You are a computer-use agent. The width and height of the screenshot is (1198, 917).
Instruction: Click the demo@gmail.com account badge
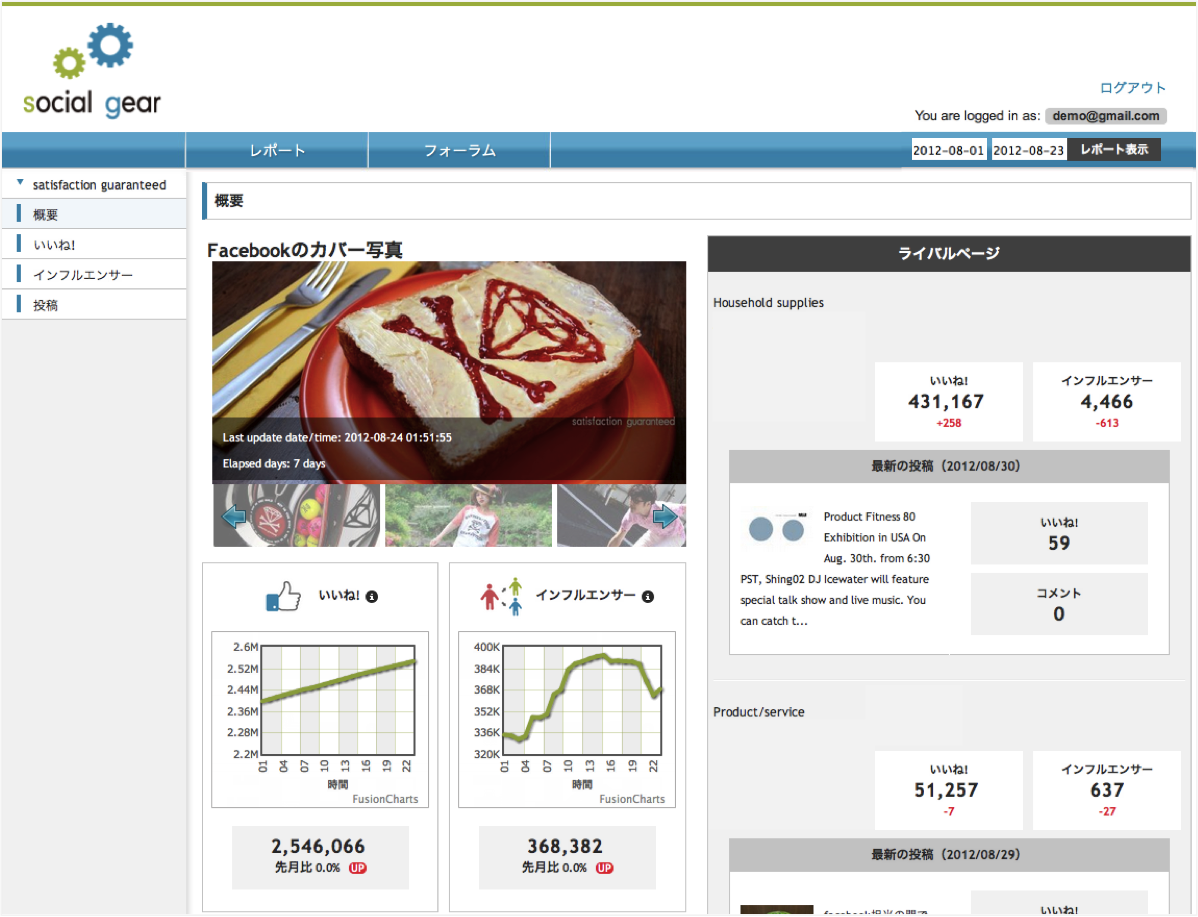pyautogui.click(x=1106, y=115)
